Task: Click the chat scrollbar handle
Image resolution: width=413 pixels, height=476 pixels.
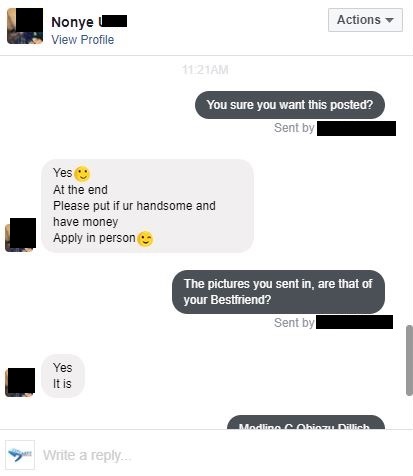Action: [409, 361]
